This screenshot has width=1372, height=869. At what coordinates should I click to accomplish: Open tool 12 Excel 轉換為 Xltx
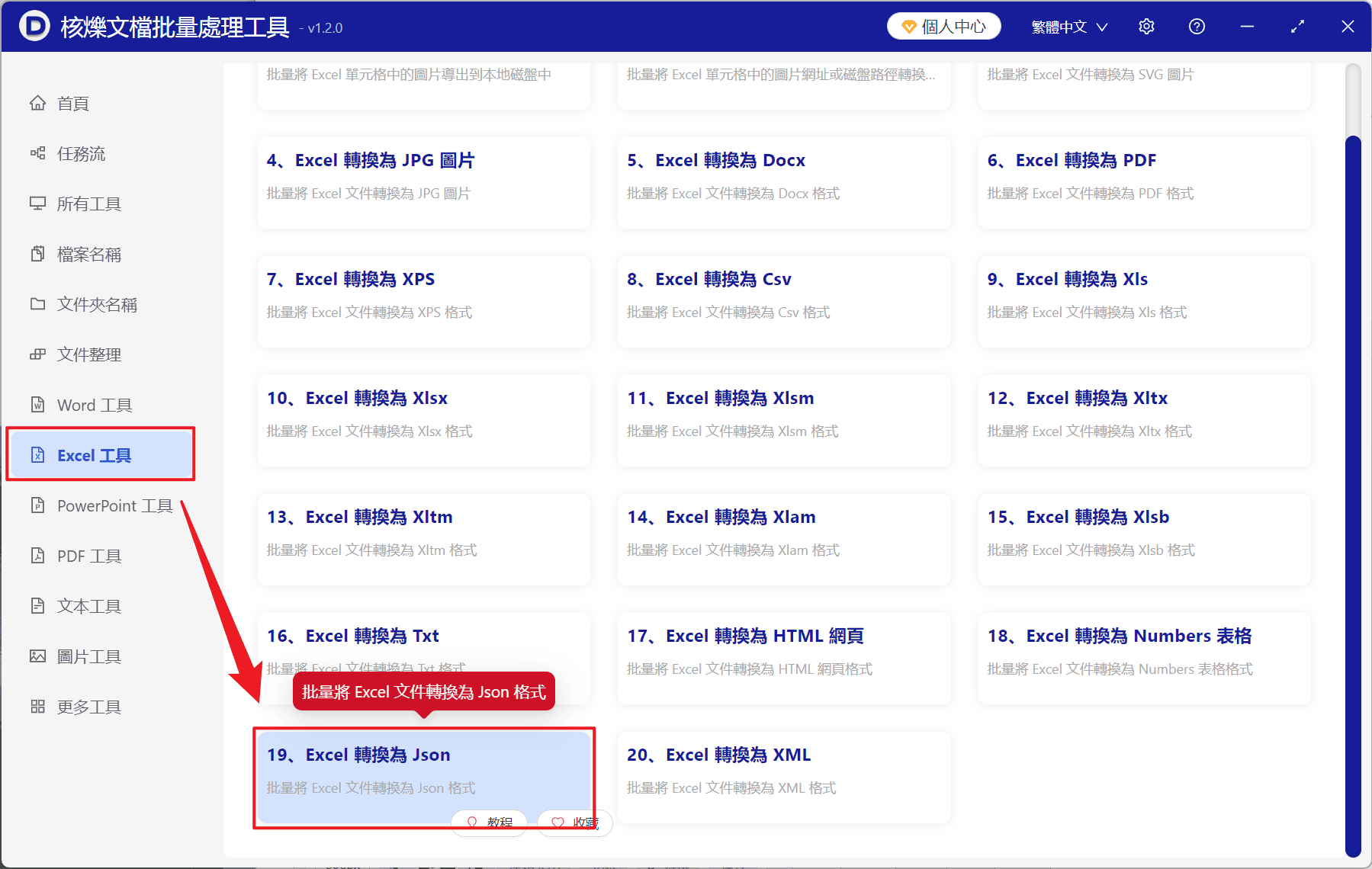1145,421
